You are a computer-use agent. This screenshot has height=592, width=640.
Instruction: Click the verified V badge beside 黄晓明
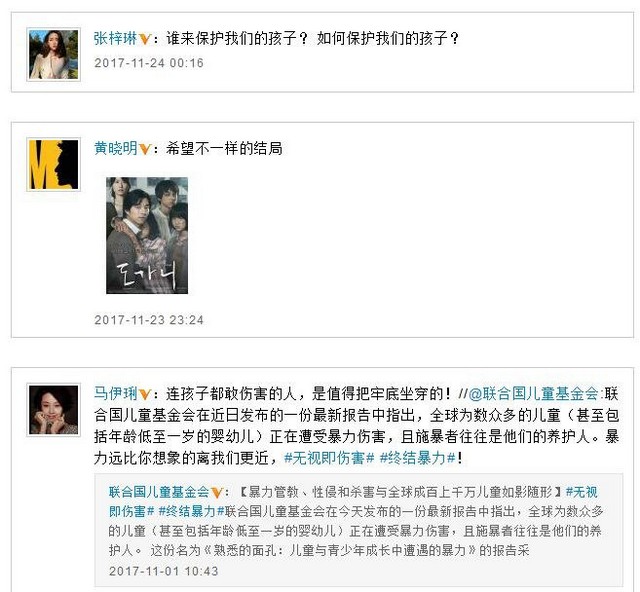pos(145,149)
